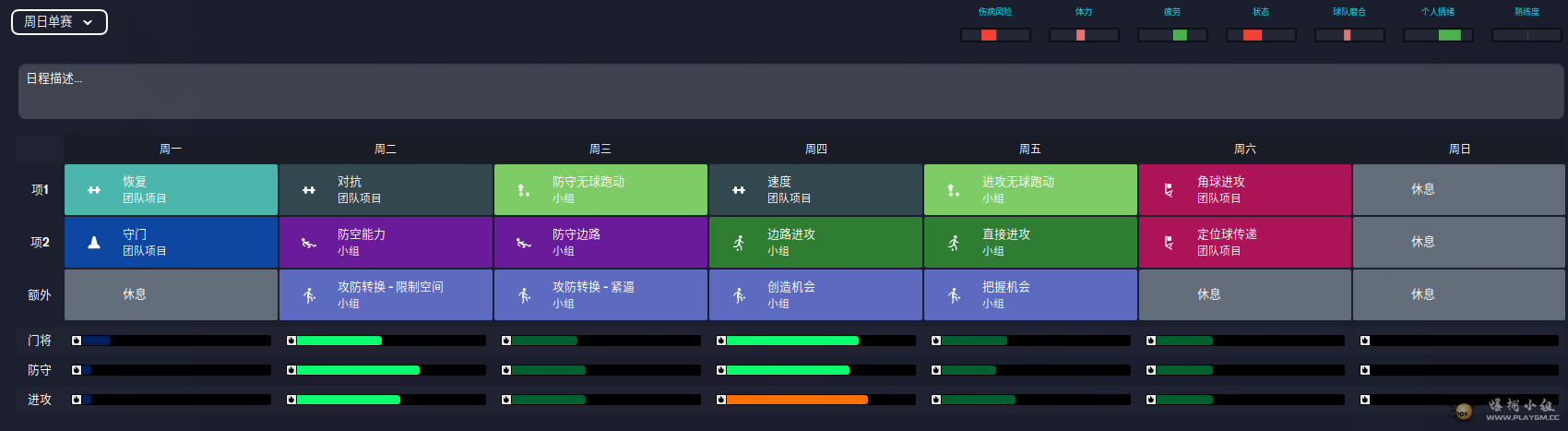The width and height of the screenshot is (1568, 431).
Task: Click the 周三 column header
Action: (x=600, y=149)
